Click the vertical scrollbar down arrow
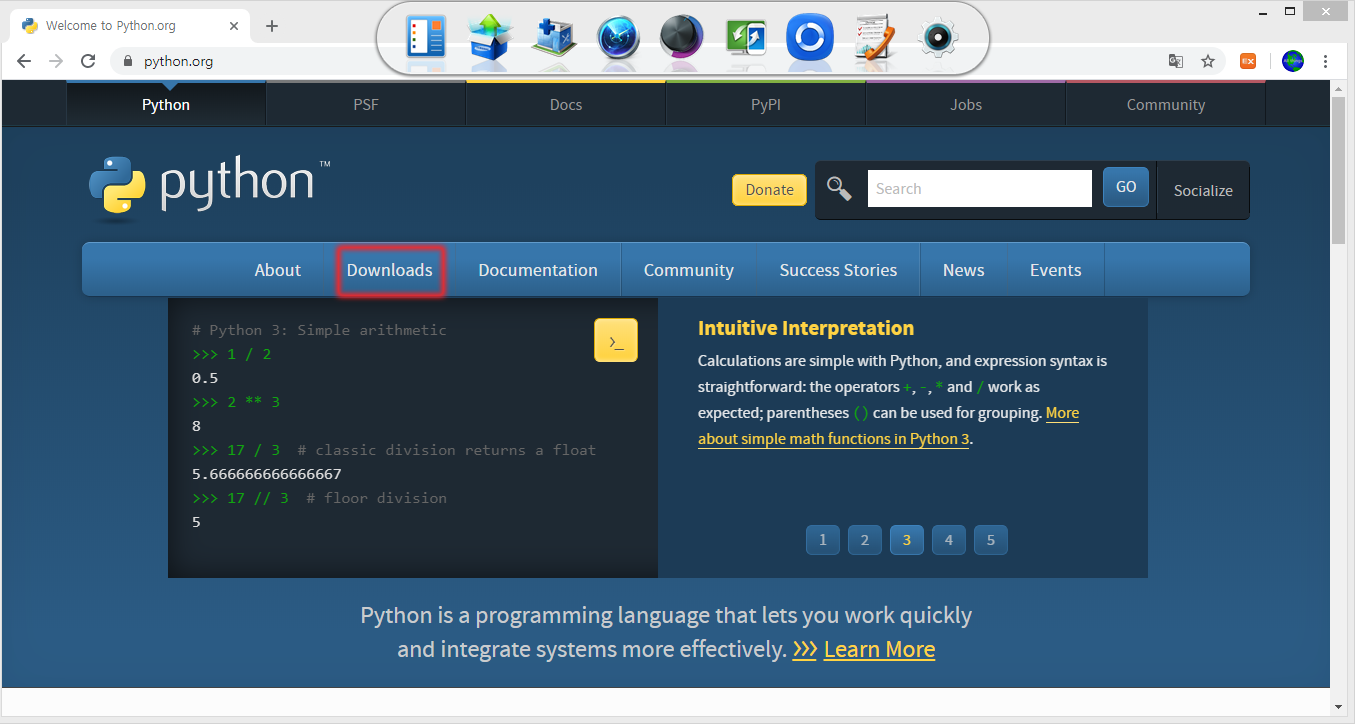This screenshot has height=724, width=1355. tap(1338, 706)
